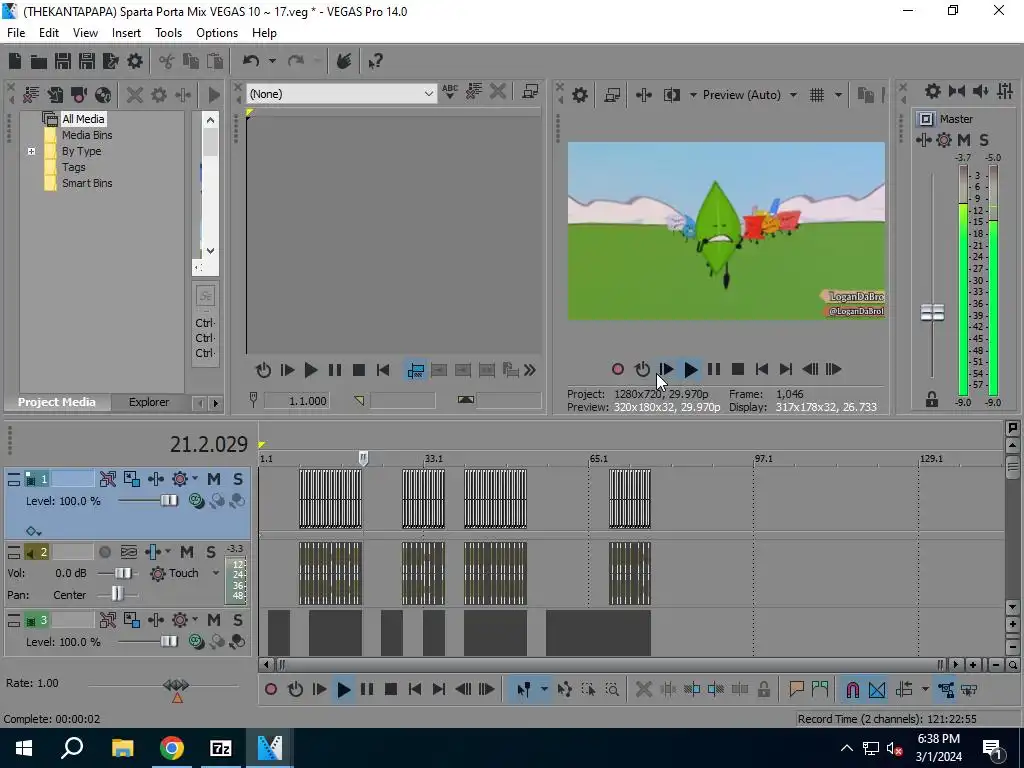Viewport: 1024px width, 768px height.
Task: Open the Edit menu
Action: coord(48,33)
